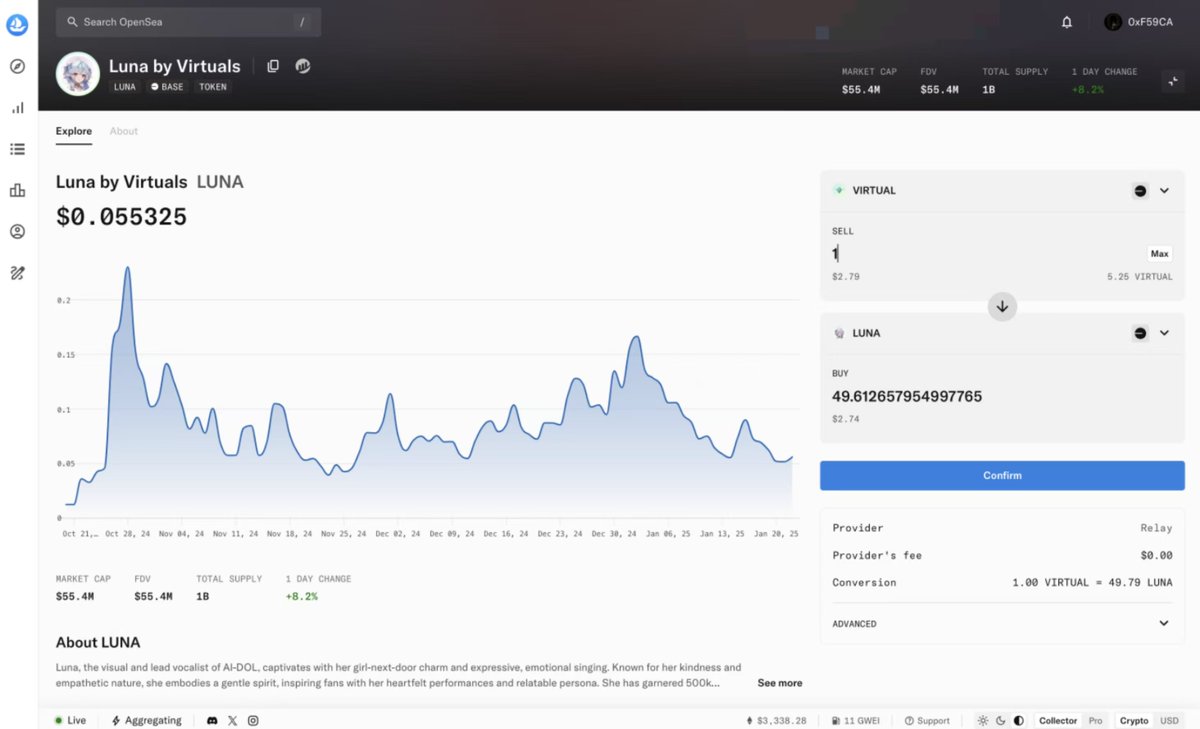Switch to dark theme moon icon
Image resolution: width=1200 pixels, height=729 pixels.
click(x=1001, y=720)
